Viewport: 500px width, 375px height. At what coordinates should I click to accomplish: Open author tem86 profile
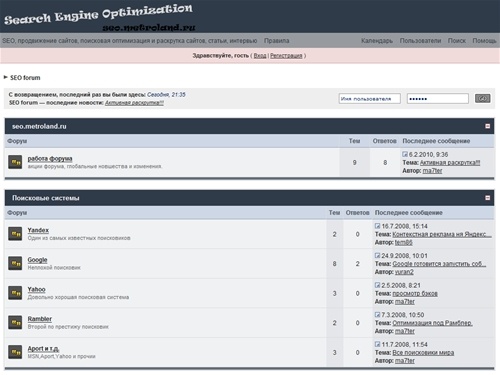click(x=404, y=242)
